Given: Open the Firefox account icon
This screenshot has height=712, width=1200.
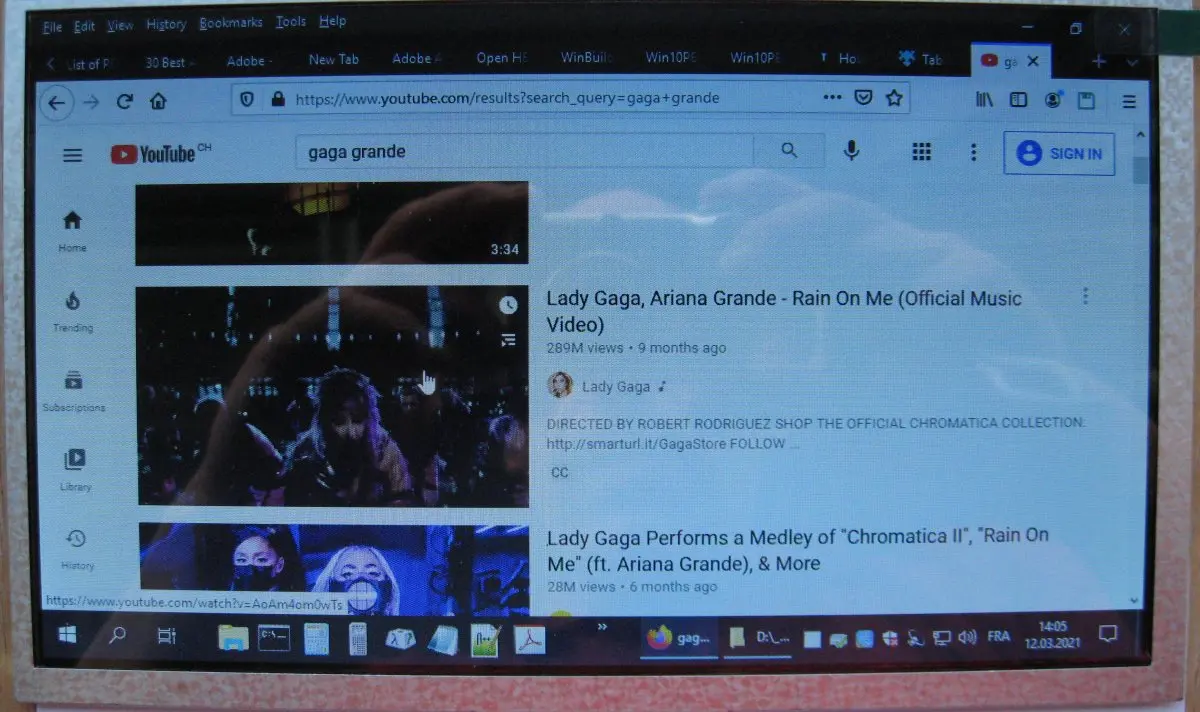Looking at the screenshot, I should 1053,100.
